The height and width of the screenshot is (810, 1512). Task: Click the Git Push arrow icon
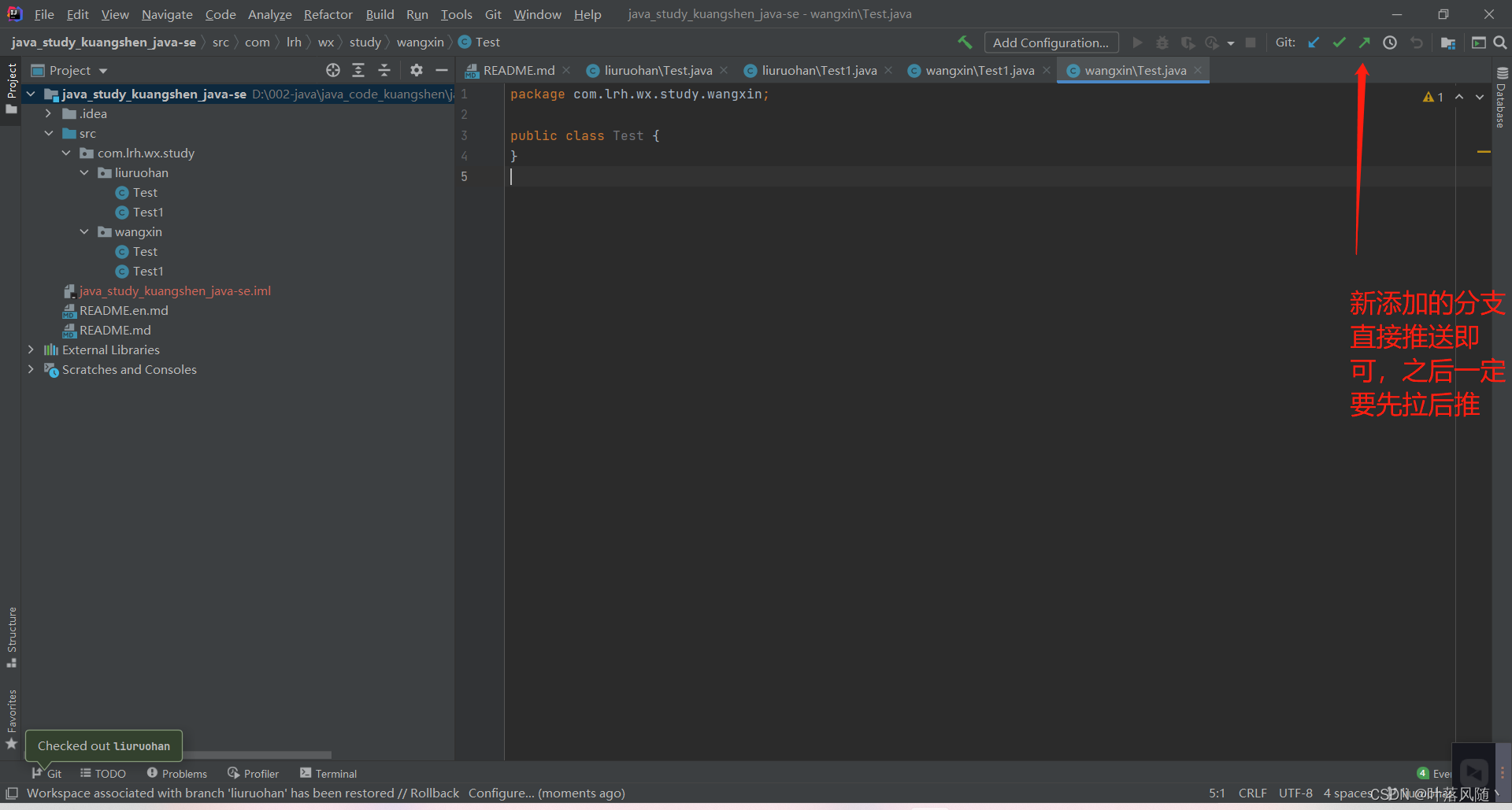(1364, 43)
